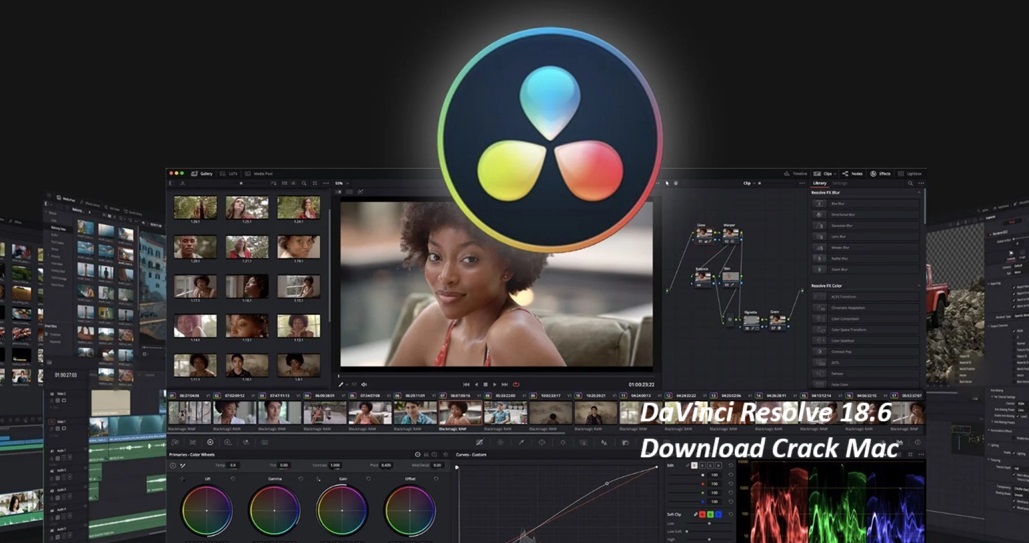Open the Clip dropdown in node editor
Image resolution: width=1029 pixels, height=543 pixels.
click(749, 183)
